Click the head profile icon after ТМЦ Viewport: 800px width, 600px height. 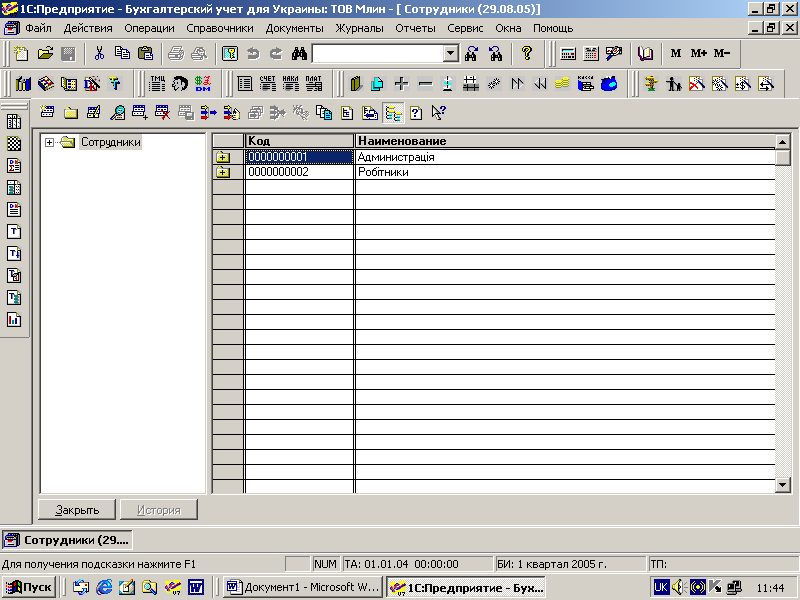click(x=180, y=83)
